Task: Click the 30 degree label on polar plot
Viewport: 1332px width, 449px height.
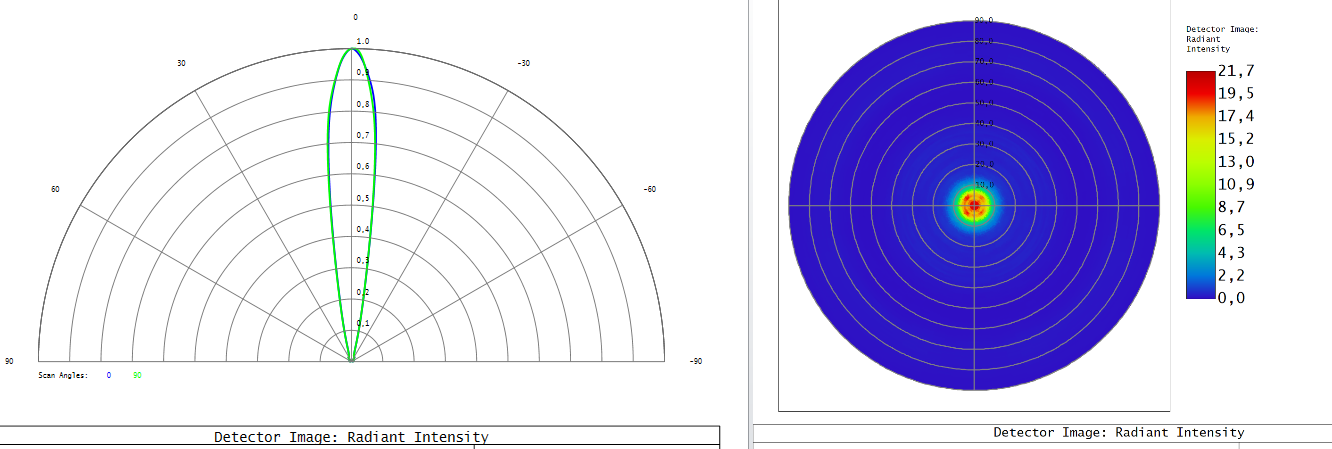Action: pyautogui.click(x=181, y=63)
